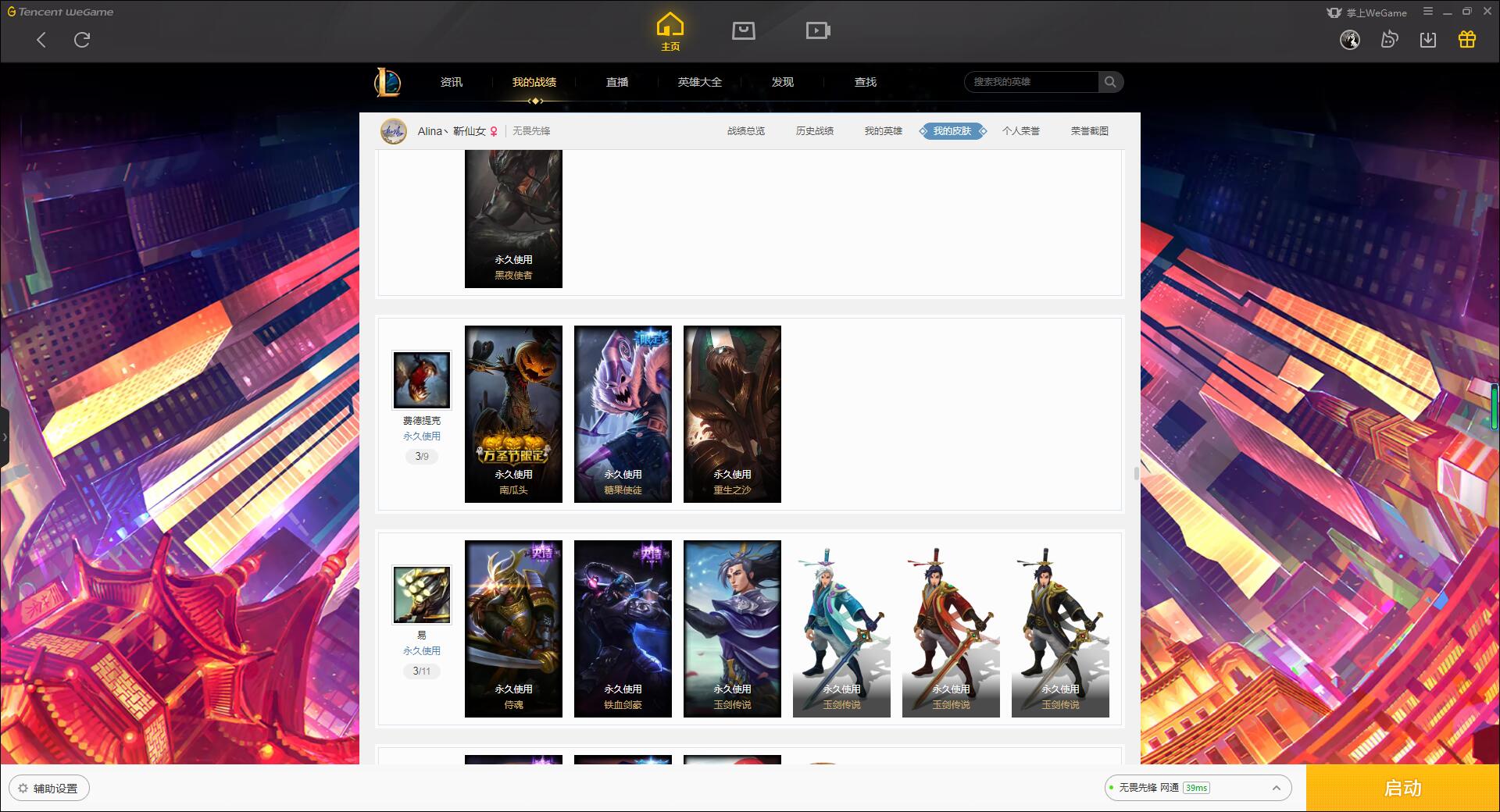Open the 南瓜头 skin card
Viewport: 1500px width, 812px height.
pyautogui.click(x=513, y=414)
